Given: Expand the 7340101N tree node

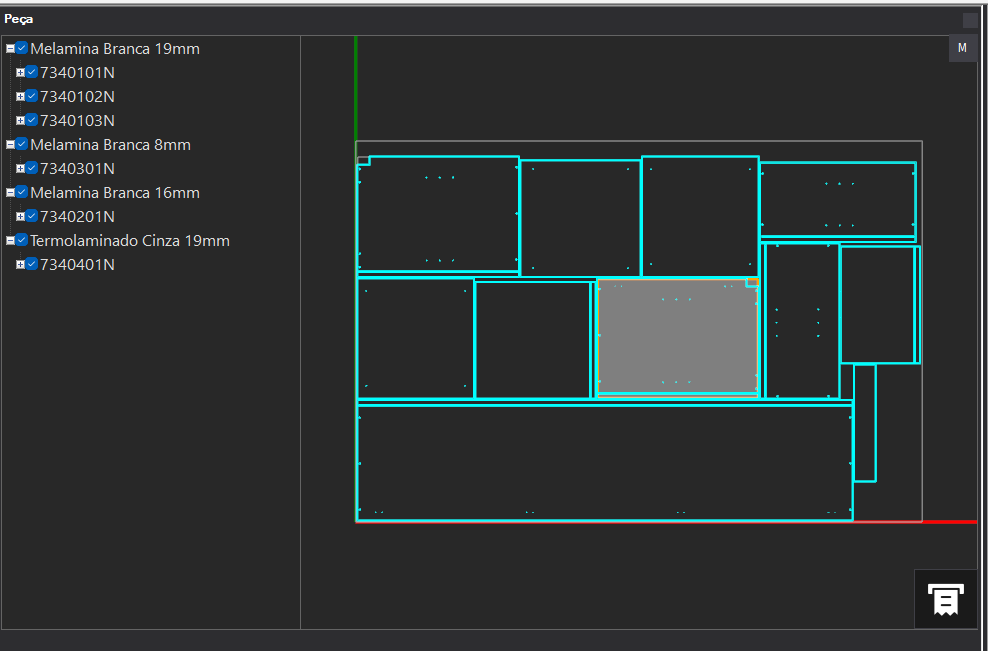Looking at the screenshot, I should click(x=20, y=72).
